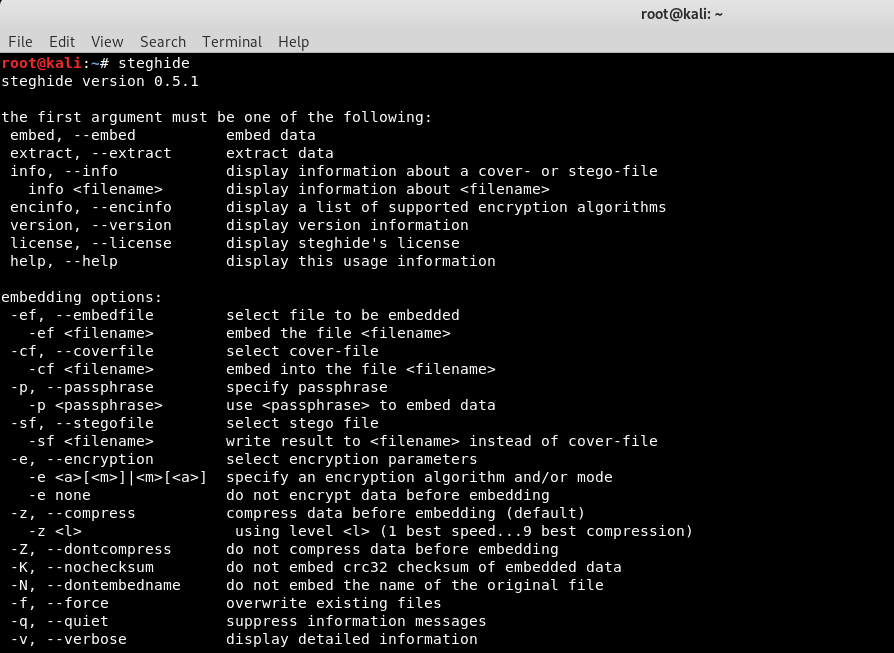Click the typed steghide command
894x653 pixels.
154,63
